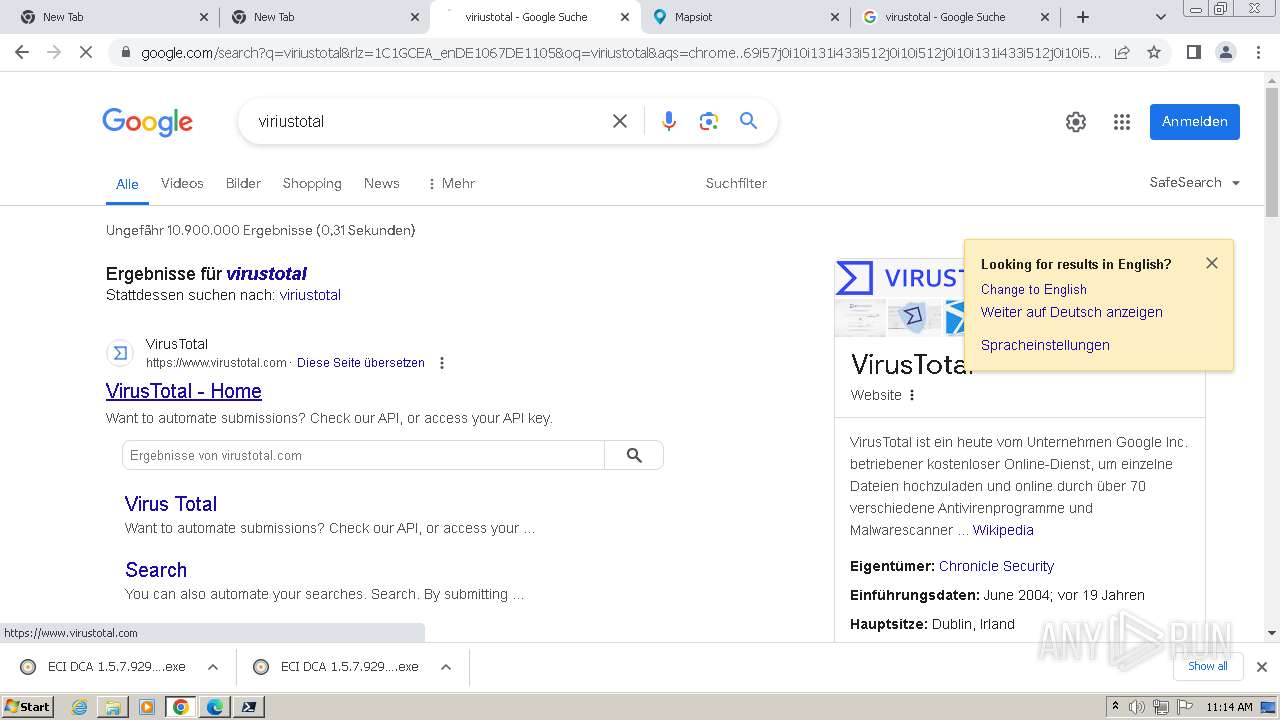
Task: Open the Virus Total sitelink
Action: [171, 504]
